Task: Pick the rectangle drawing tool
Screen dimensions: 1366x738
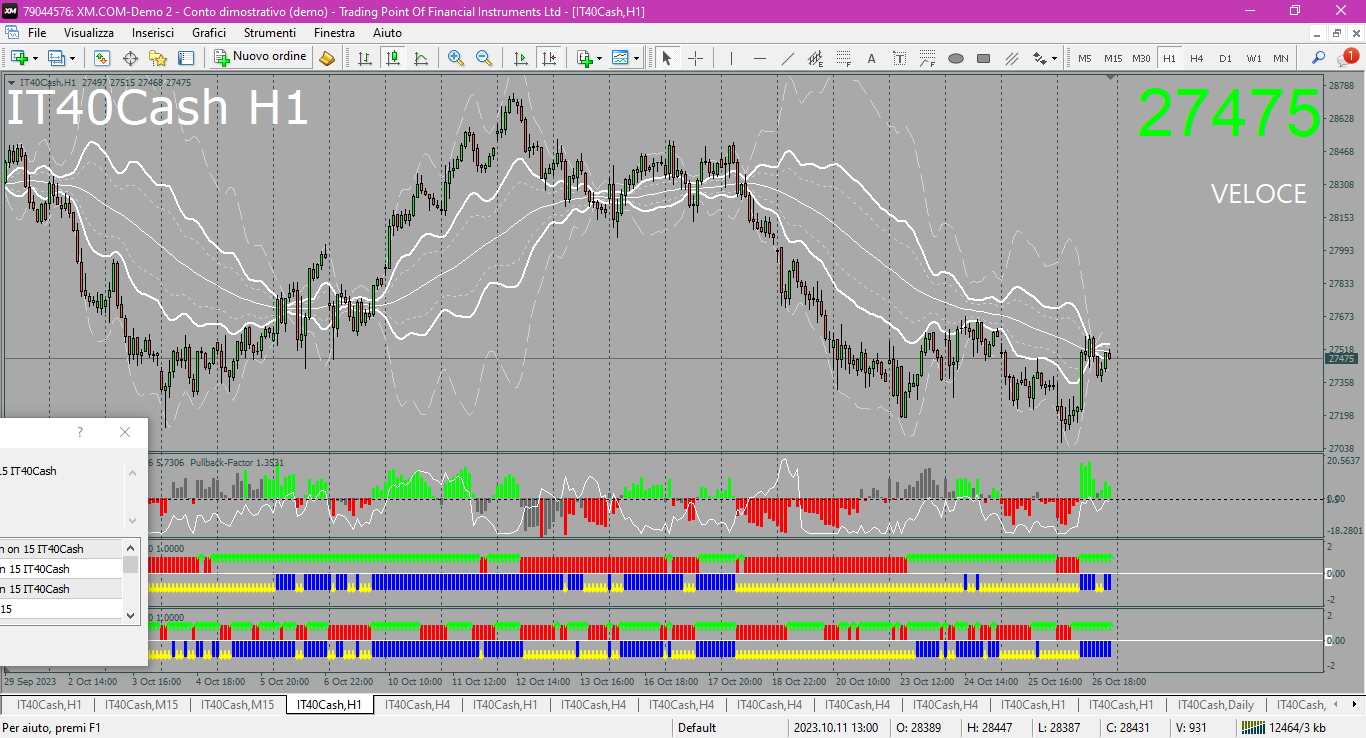Action: 983,58
